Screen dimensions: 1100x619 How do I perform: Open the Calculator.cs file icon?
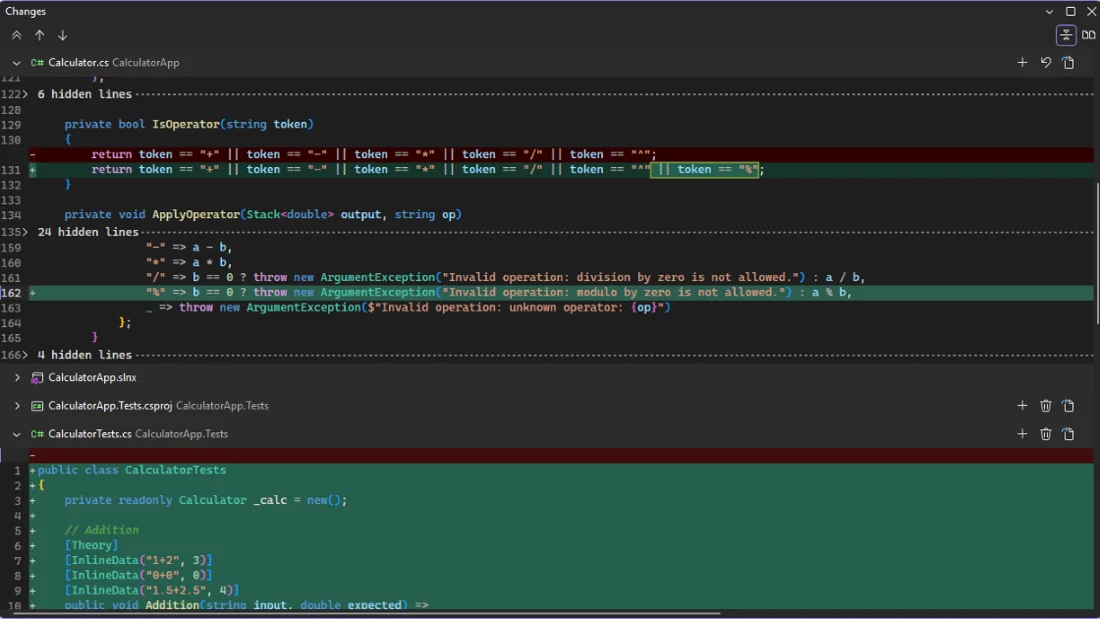tap(1068, 62)
